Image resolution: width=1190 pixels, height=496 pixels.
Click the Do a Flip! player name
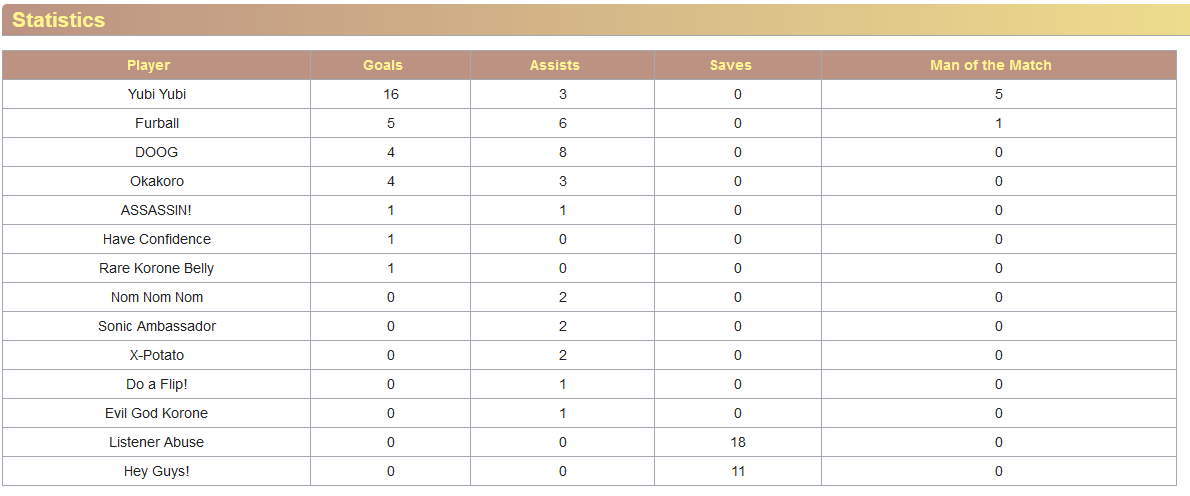pos(156,385)
